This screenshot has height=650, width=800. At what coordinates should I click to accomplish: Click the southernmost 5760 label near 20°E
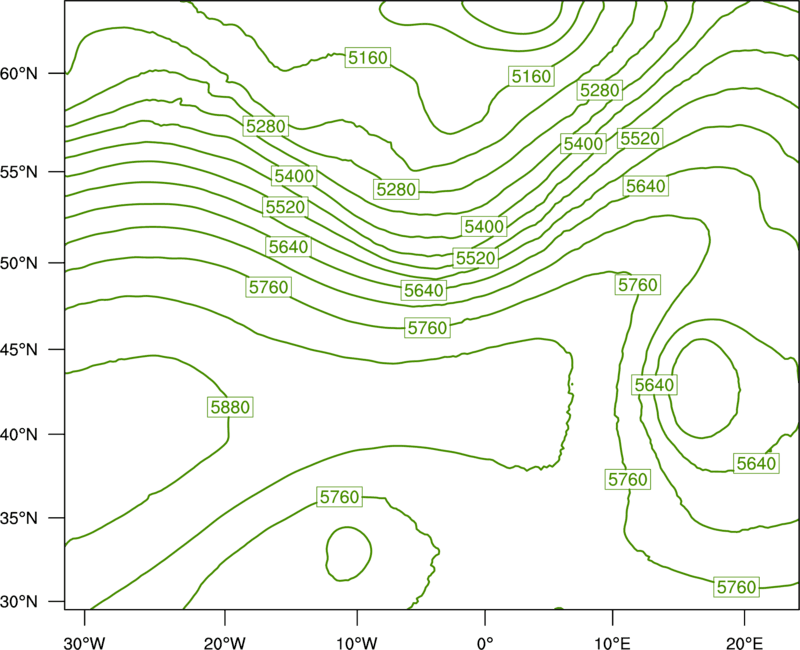[736, 587]
